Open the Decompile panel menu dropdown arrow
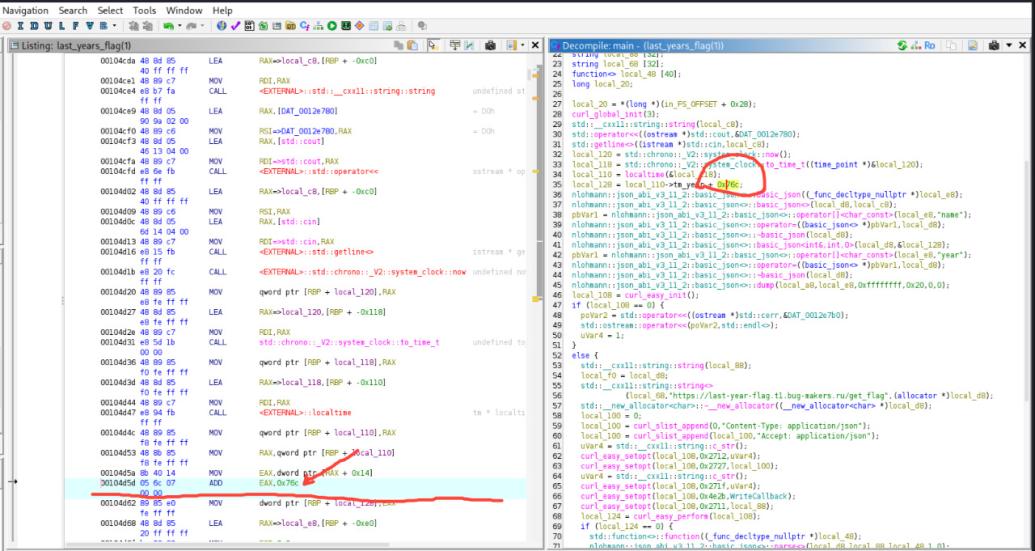This screenshot has height=551, width=1035. pos(1009,46)
